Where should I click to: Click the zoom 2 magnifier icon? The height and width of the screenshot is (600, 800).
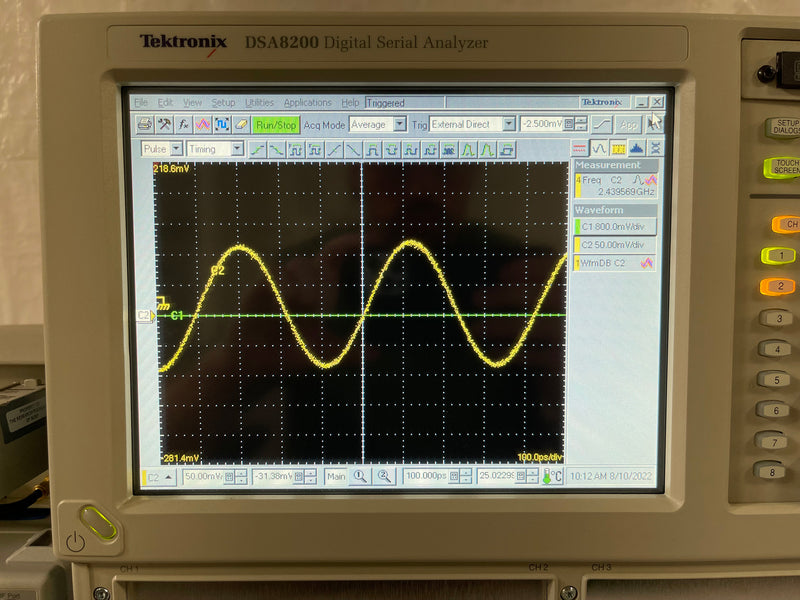point(384,477)
